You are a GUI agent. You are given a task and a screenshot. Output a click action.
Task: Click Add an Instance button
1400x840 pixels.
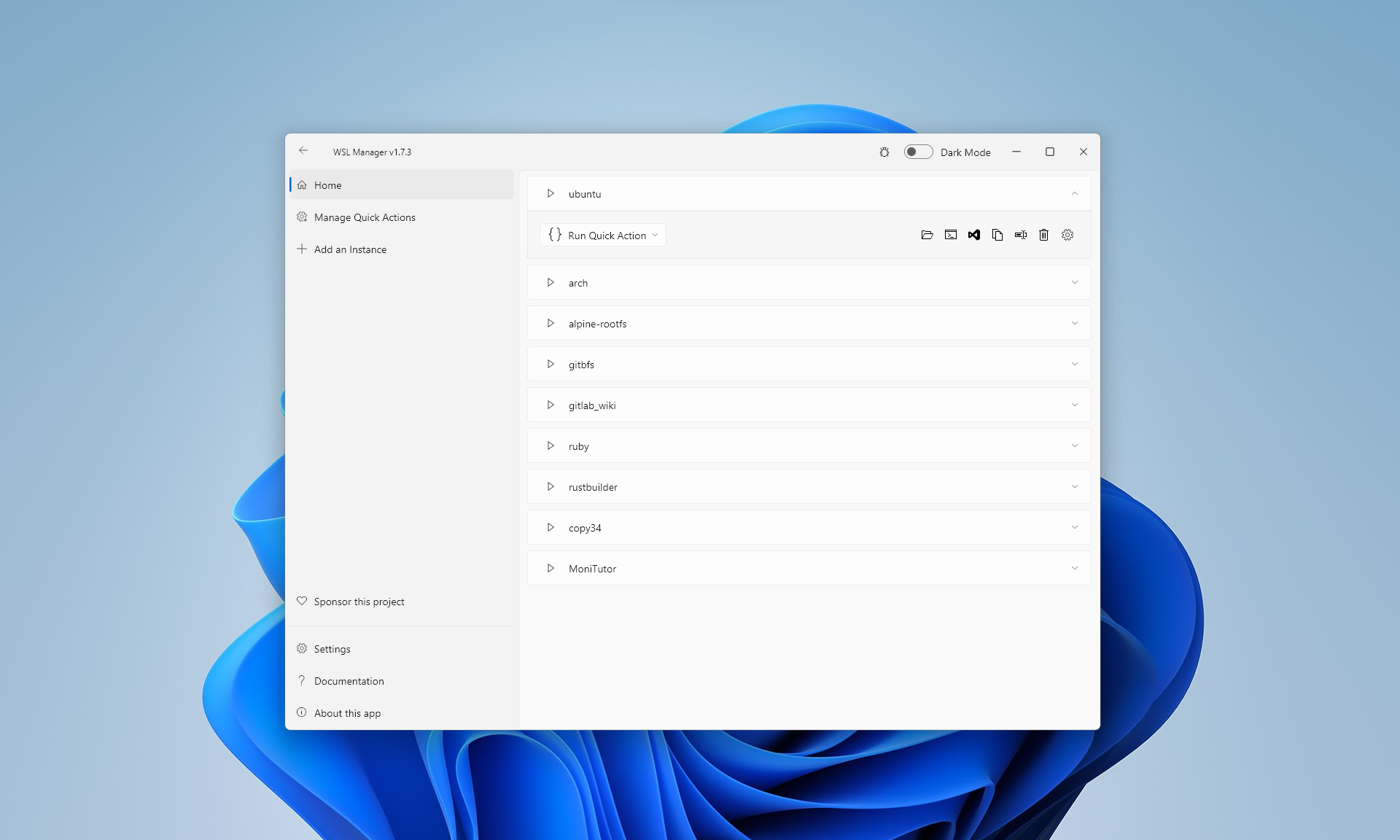click(x=350, y=249)
